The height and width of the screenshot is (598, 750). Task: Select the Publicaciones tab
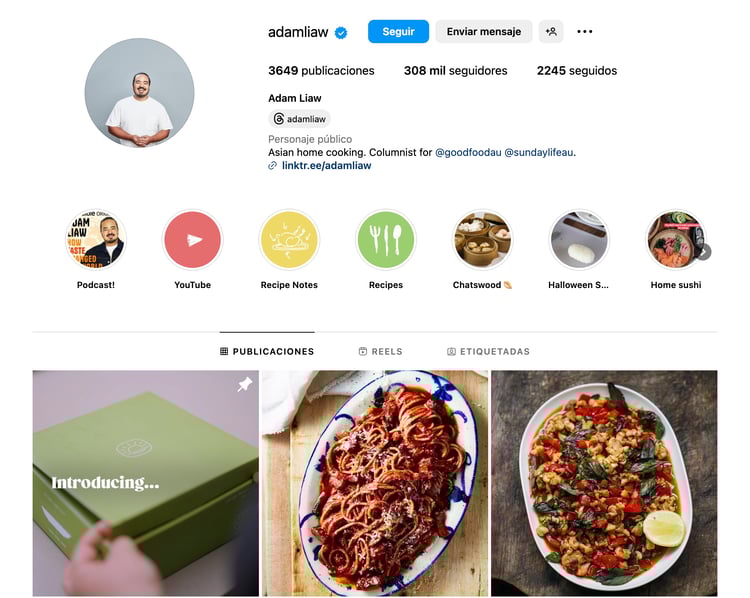pos(267,352)
